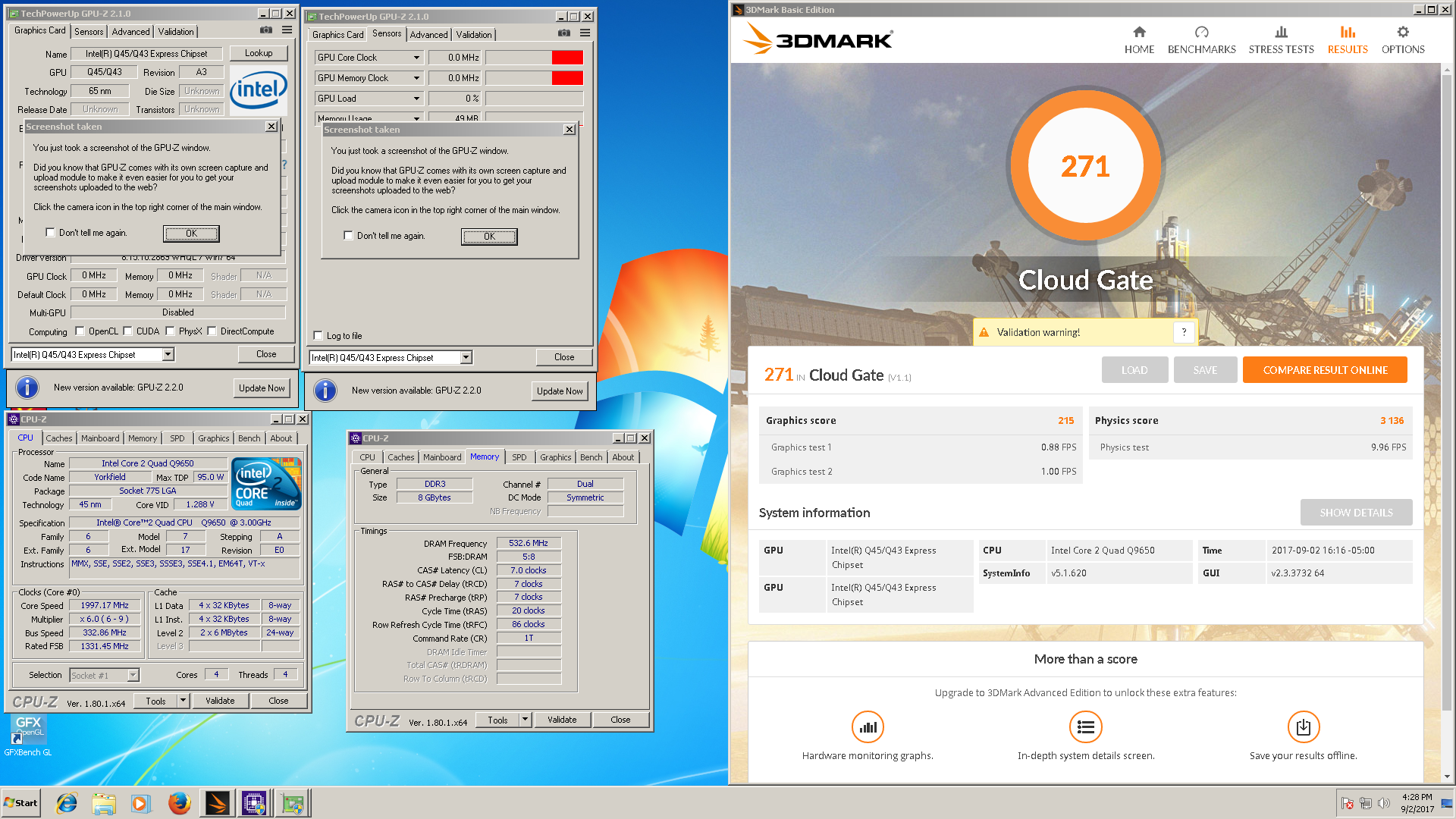The image size is (1456, 819).
Task: Click Start button on taskbar
Action: click(20, 803)
